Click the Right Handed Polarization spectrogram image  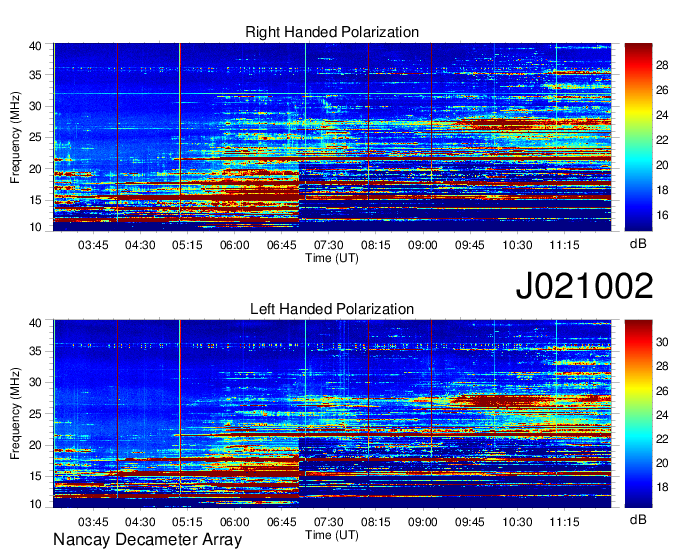[x=332, y=137]
